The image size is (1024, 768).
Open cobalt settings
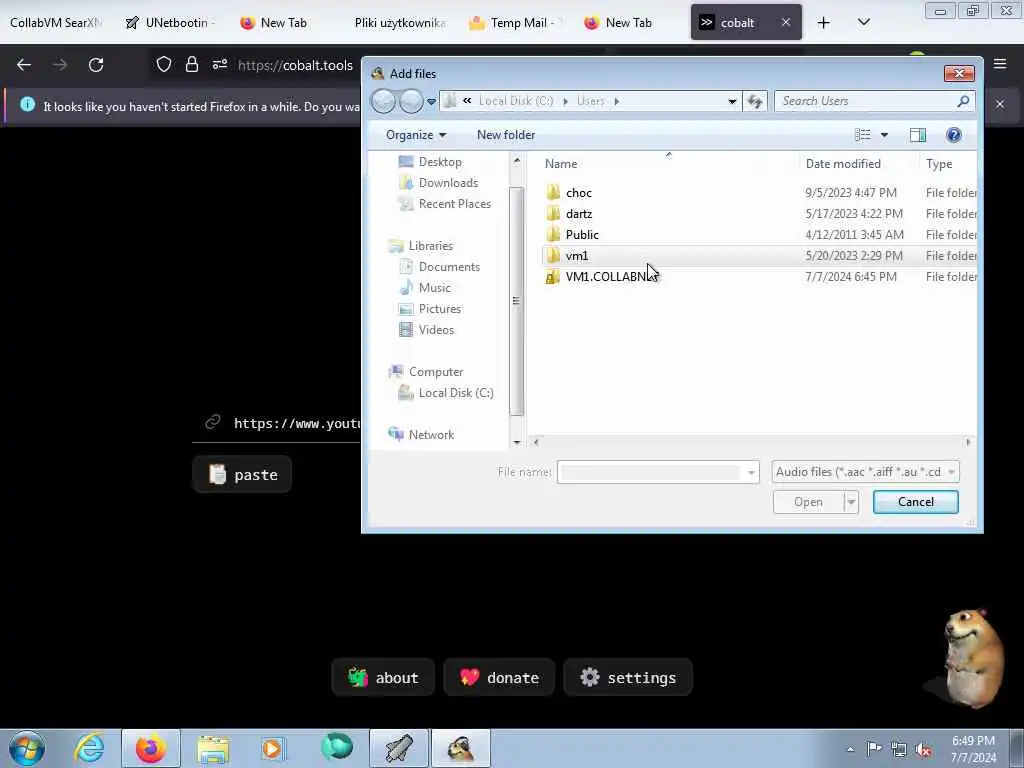628,677
